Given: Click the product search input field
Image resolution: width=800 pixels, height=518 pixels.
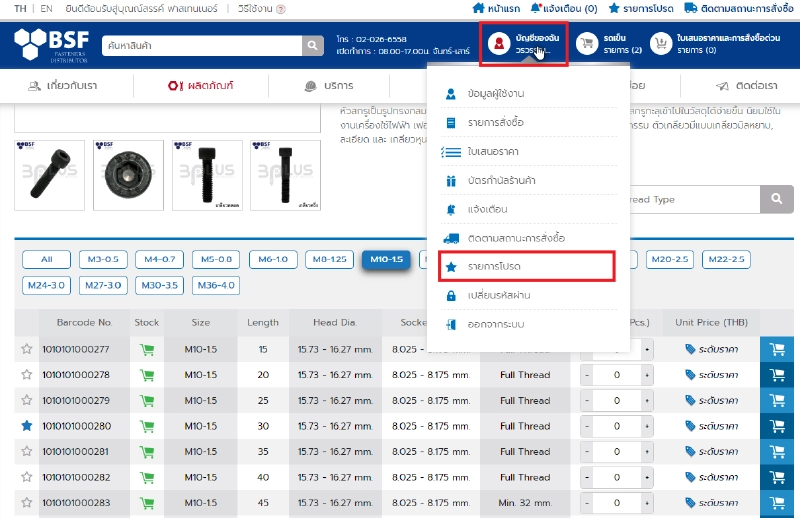Looking at the screenshot, I should point(200,46).
